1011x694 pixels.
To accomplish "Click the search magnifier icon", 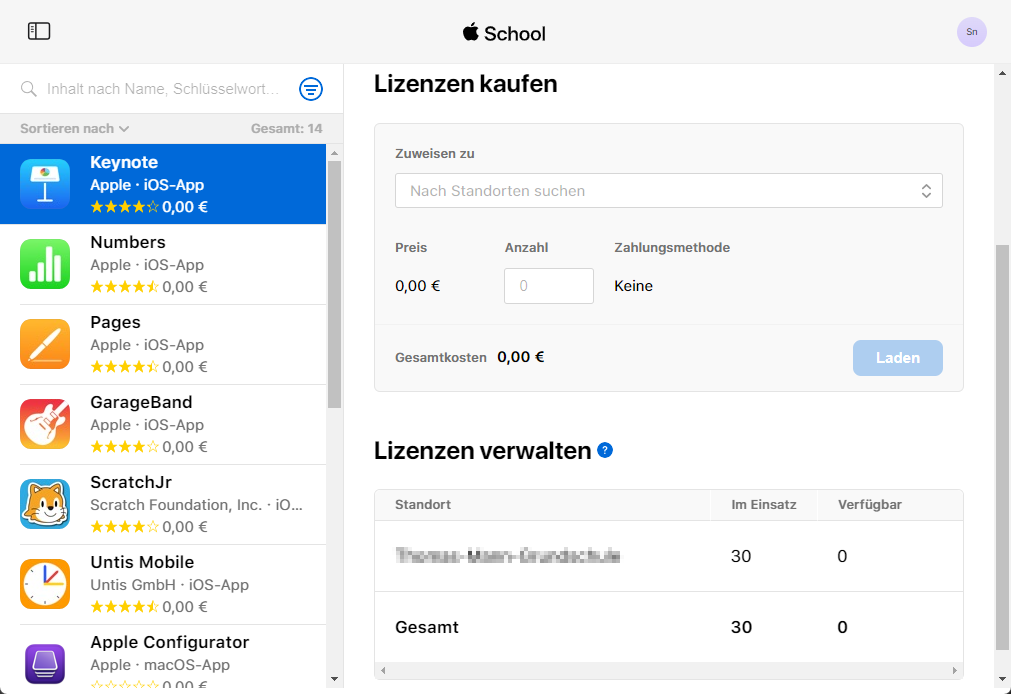I will click(28, 89).
